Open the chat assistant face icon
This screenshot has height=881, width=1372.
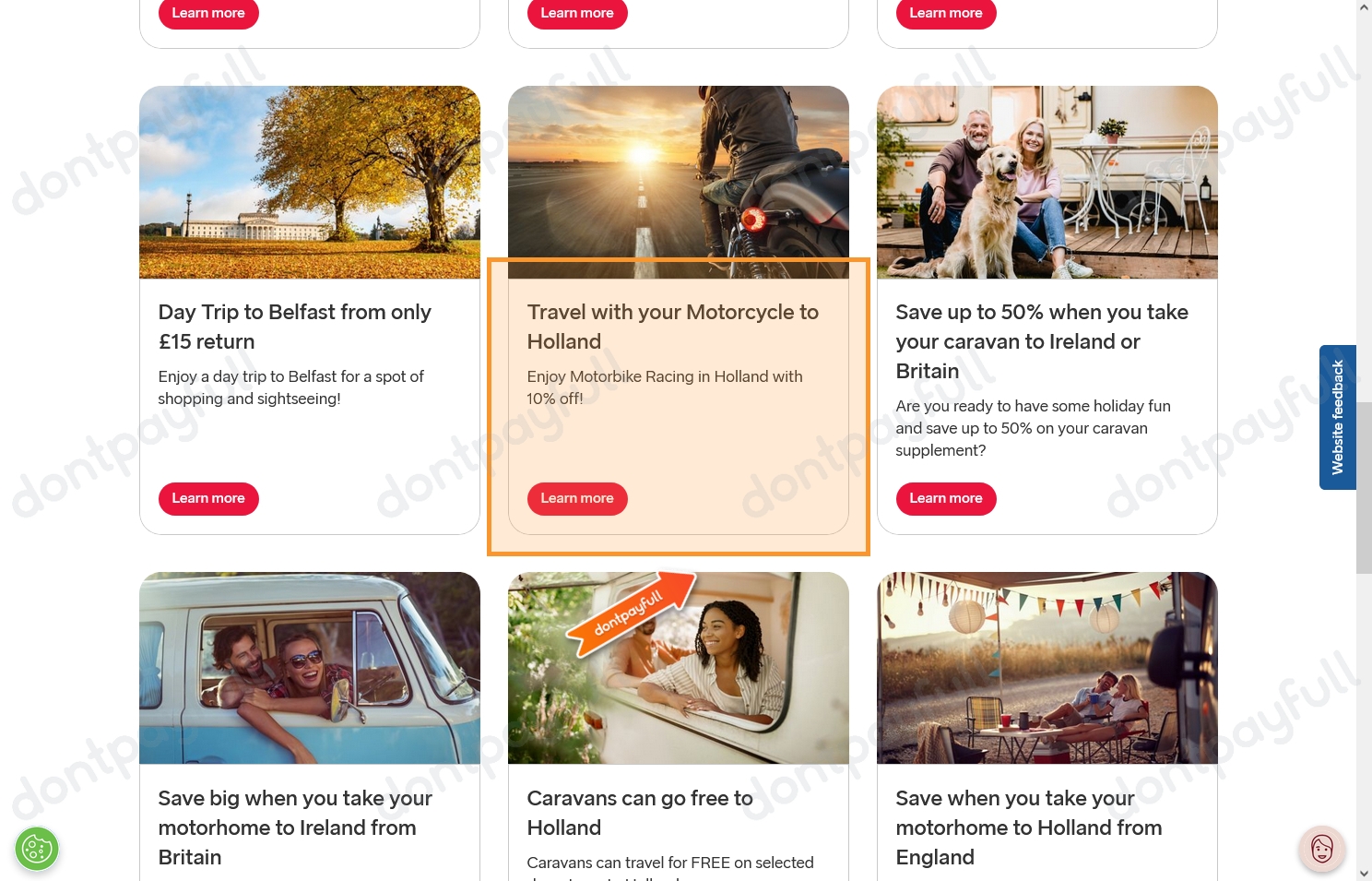(x=1321, y=849)
